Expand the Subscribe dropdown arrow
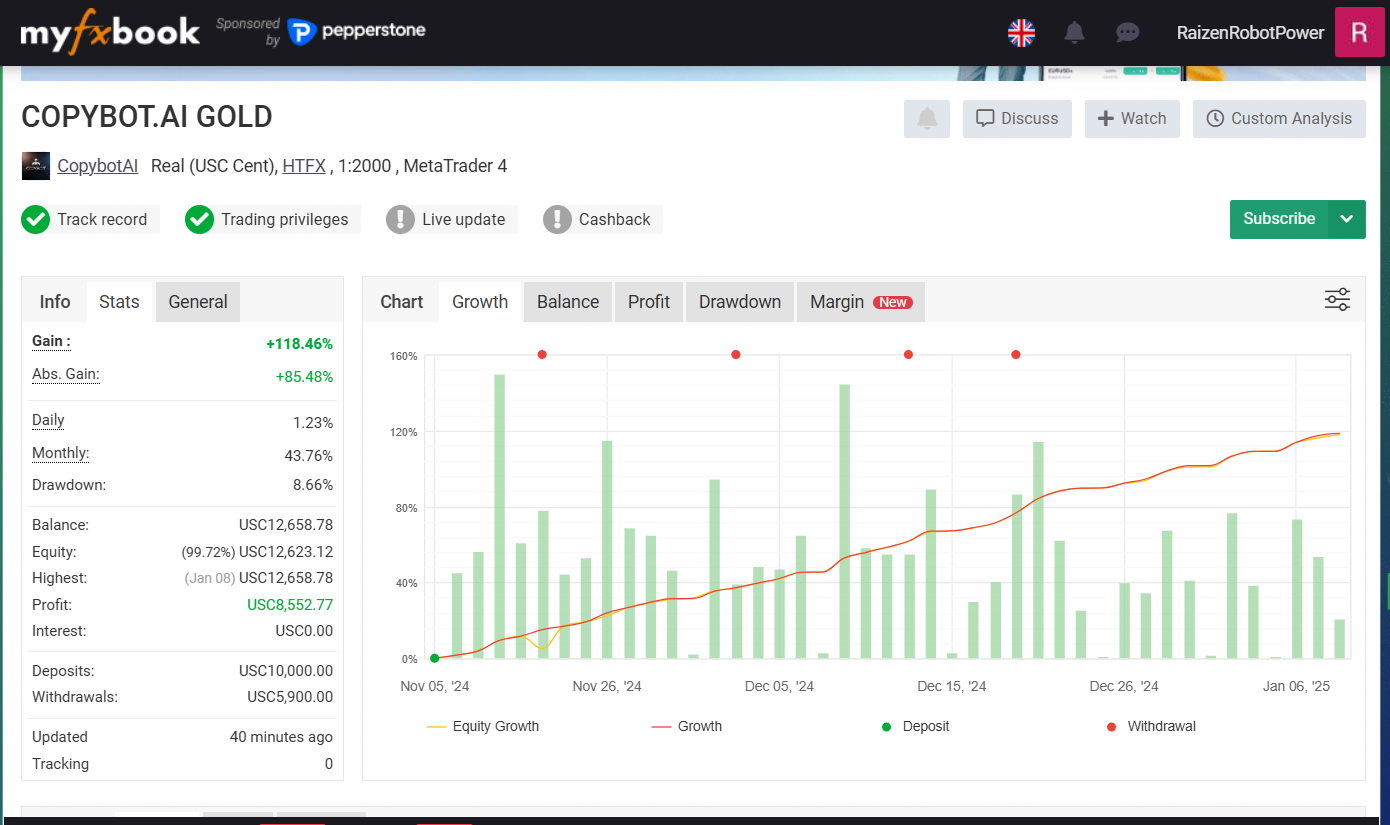The image size is (1390, 825). click(1347, 219)
